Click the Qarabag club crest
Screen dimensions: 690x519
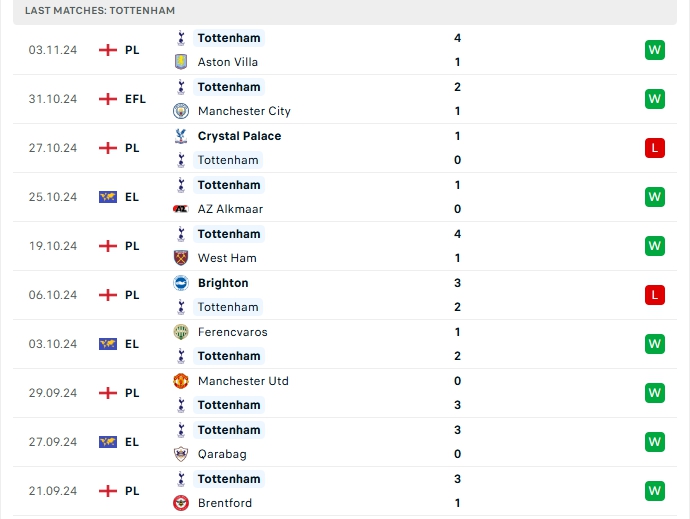(x=181, y=454)
